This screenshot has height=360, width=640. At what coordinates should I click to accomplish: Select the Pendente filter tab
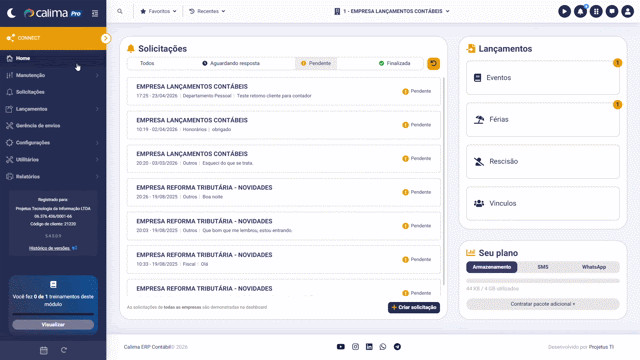[x=316, y=63]
